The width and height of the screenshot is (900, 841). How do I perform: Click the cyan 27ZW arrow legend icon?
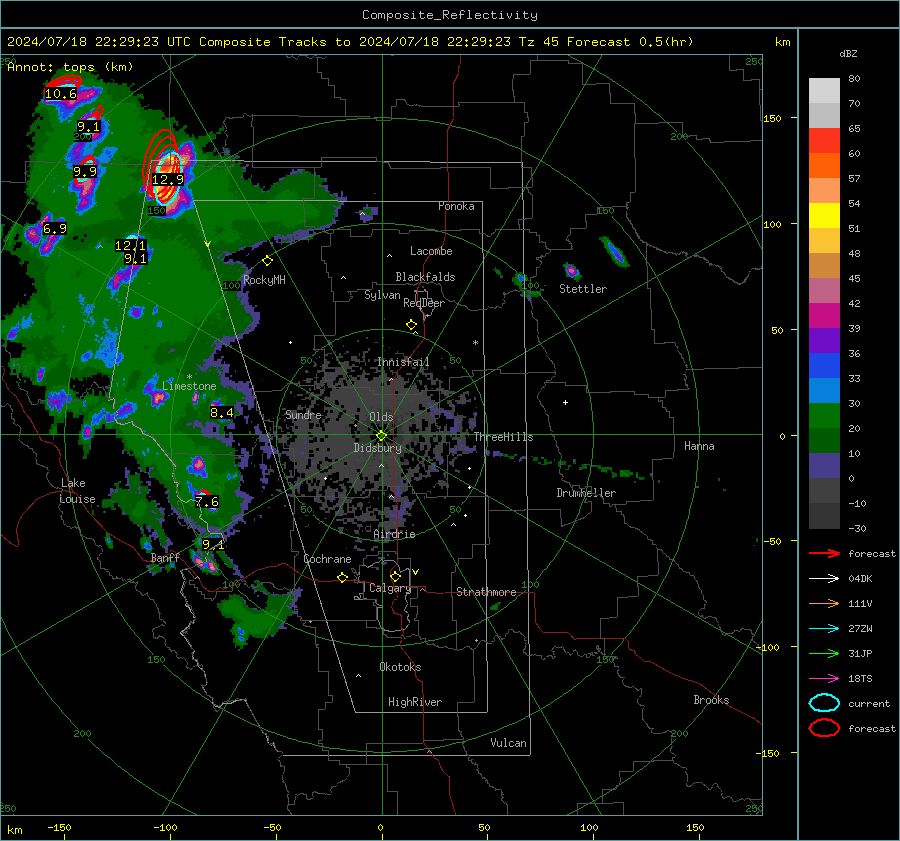pos(824,629)
